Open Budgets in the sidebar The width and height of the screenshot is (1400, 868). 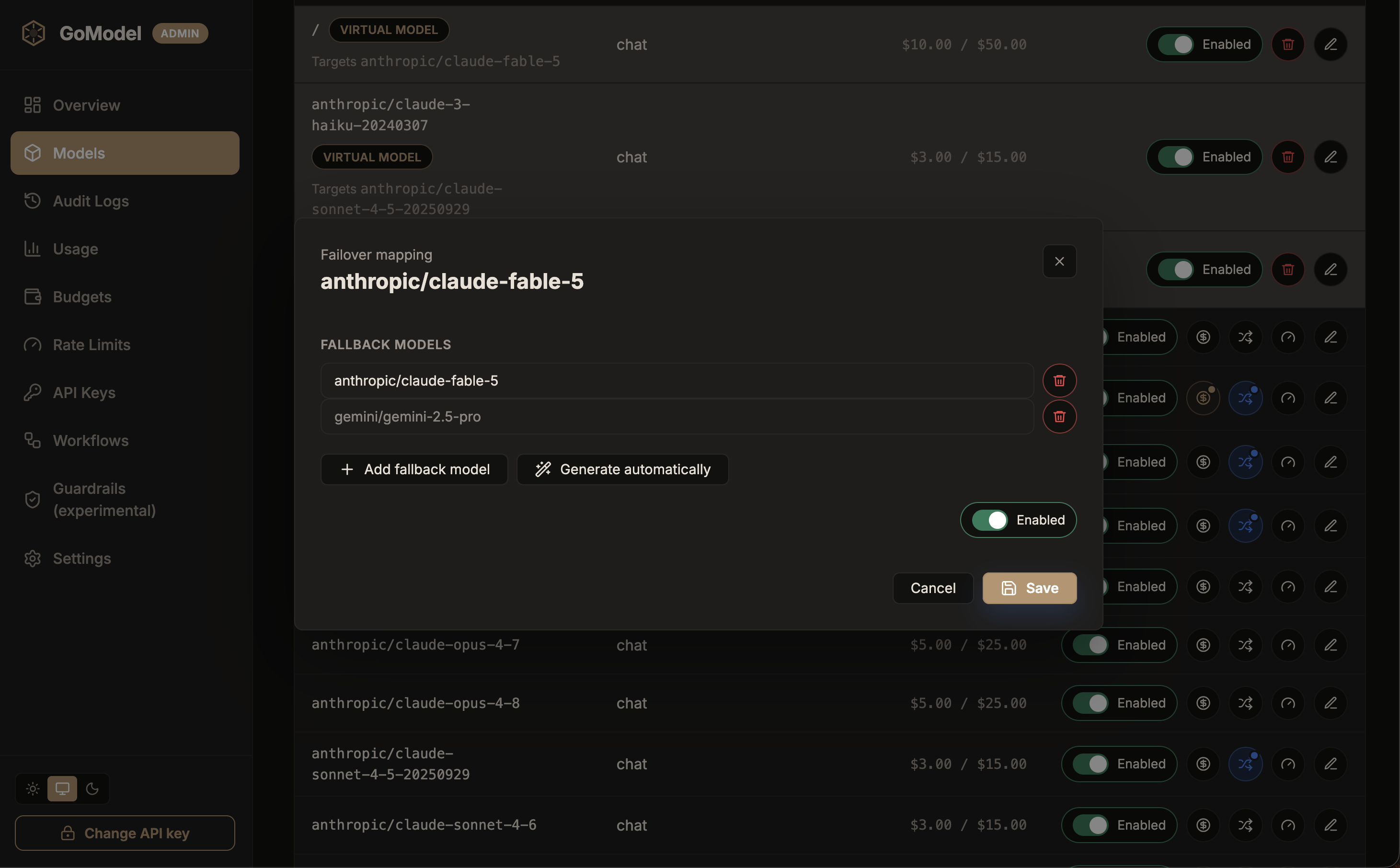tap(125, 297)
